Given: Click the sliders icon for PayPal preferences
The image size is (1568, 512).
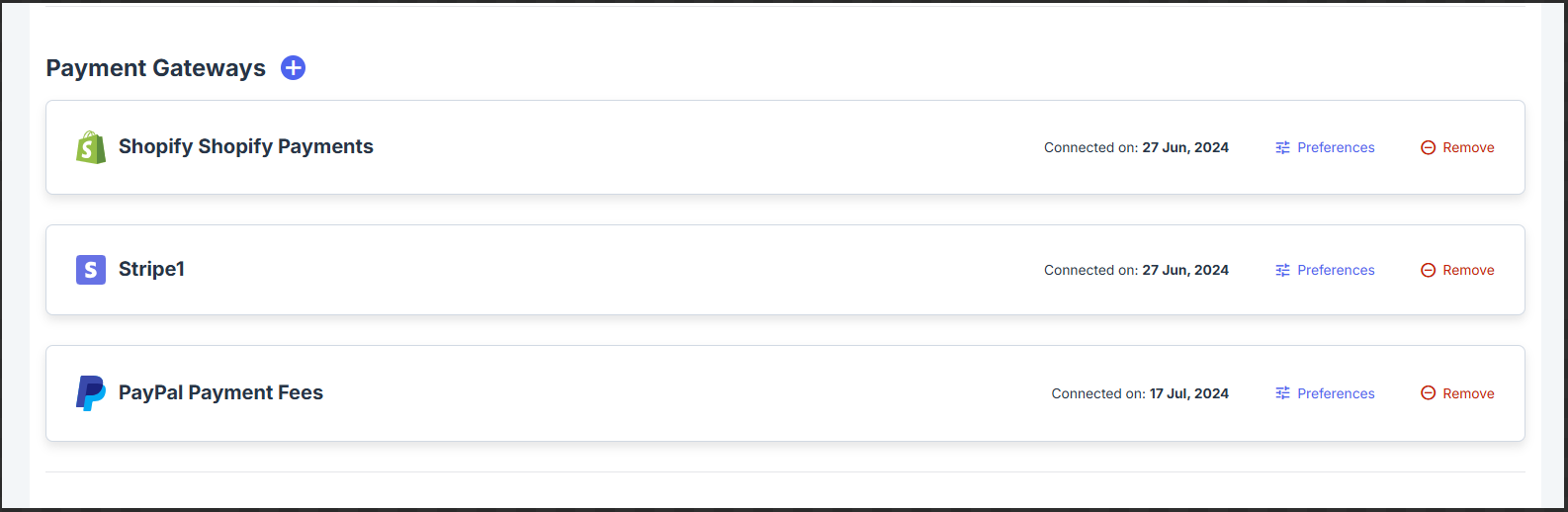Looking at the screenshot, I should coord(1282,393).
